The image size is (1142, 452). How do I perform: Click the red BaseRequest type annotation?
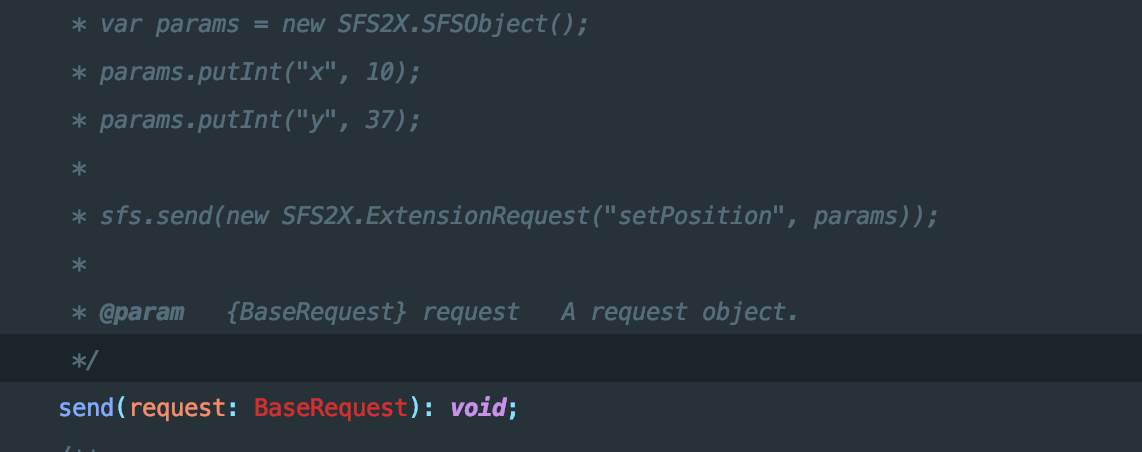pos(331,408)
